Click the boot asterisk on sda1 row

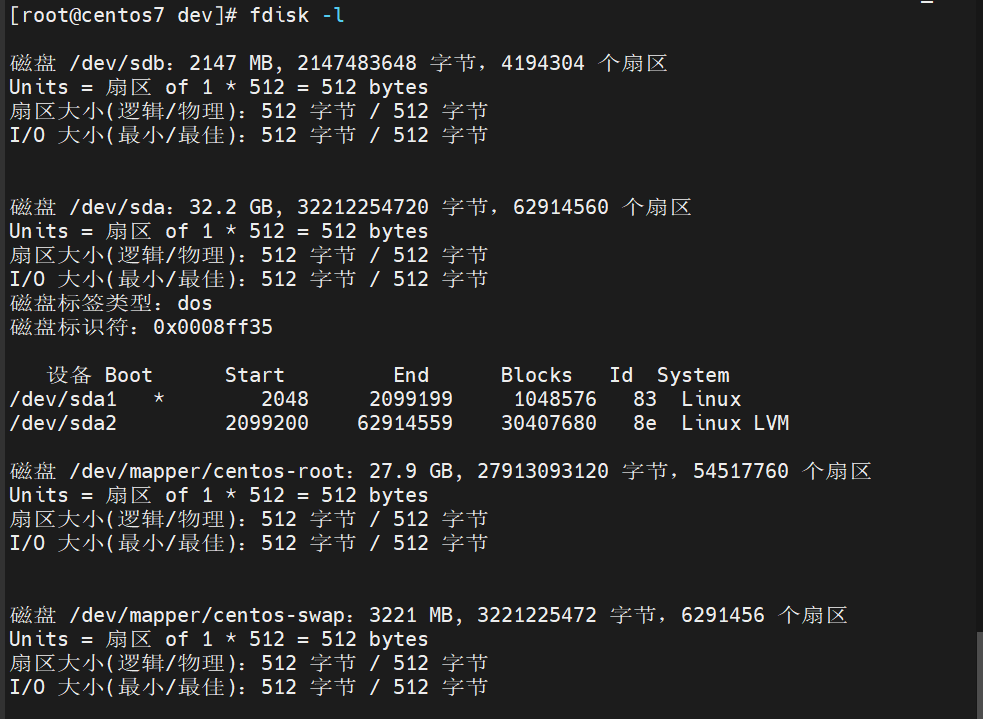tap(159, 399)
